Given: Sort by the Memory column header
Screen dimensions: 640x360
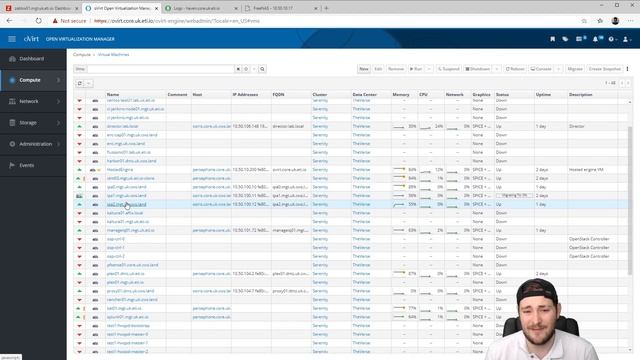Looking at the screenshot, I should click(x=401, y=94).
